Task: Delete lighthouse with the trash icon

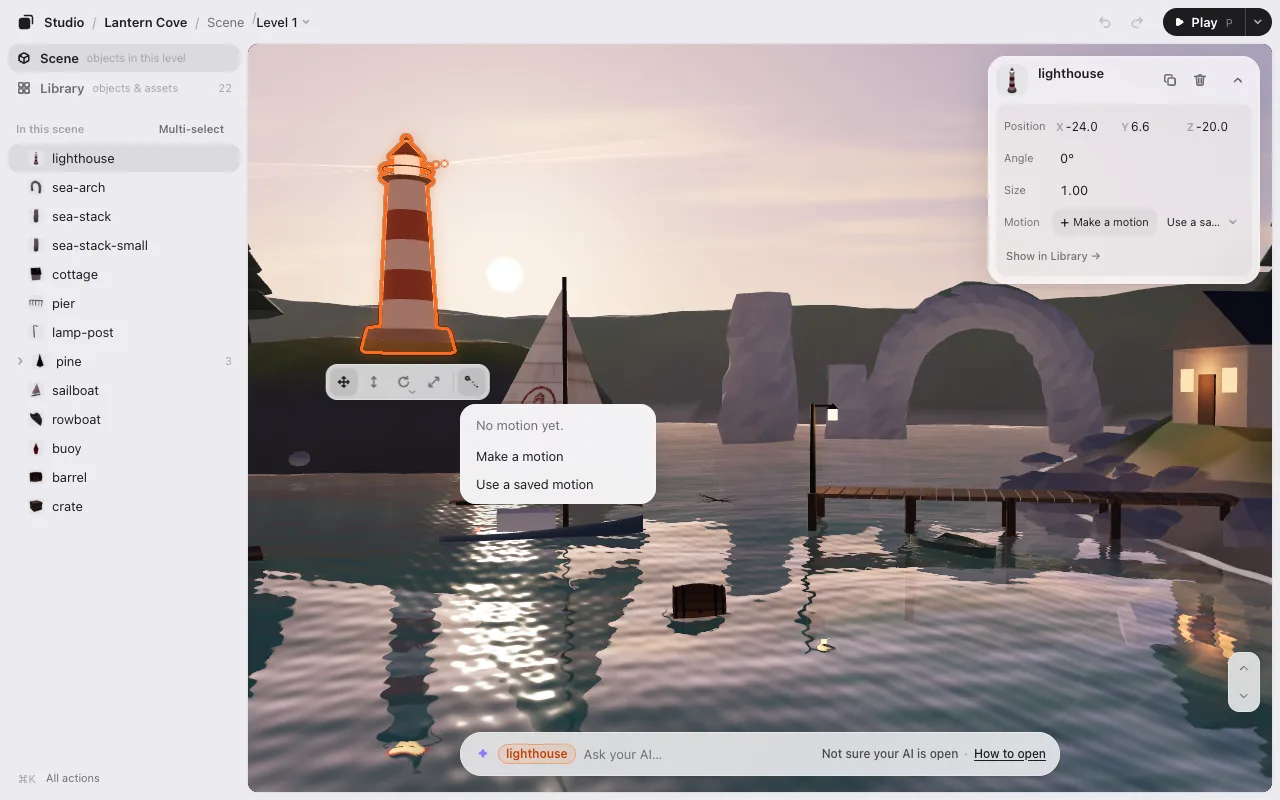Action: [x=1200, y=80]
